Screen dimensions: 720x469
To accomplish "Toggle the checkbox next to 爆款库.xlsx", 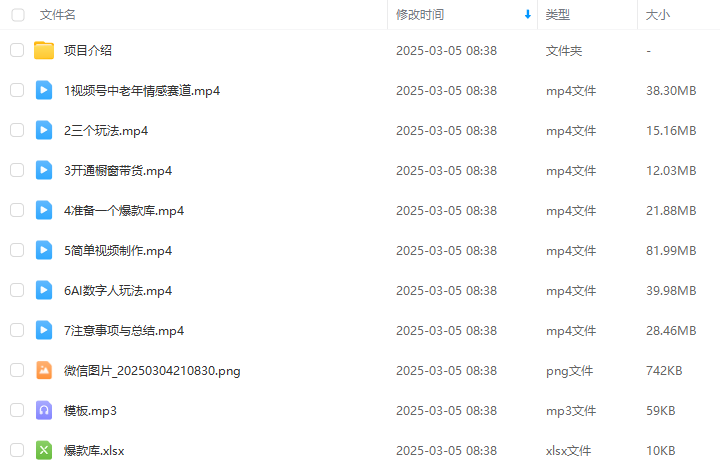I will [x=17, y=450].
